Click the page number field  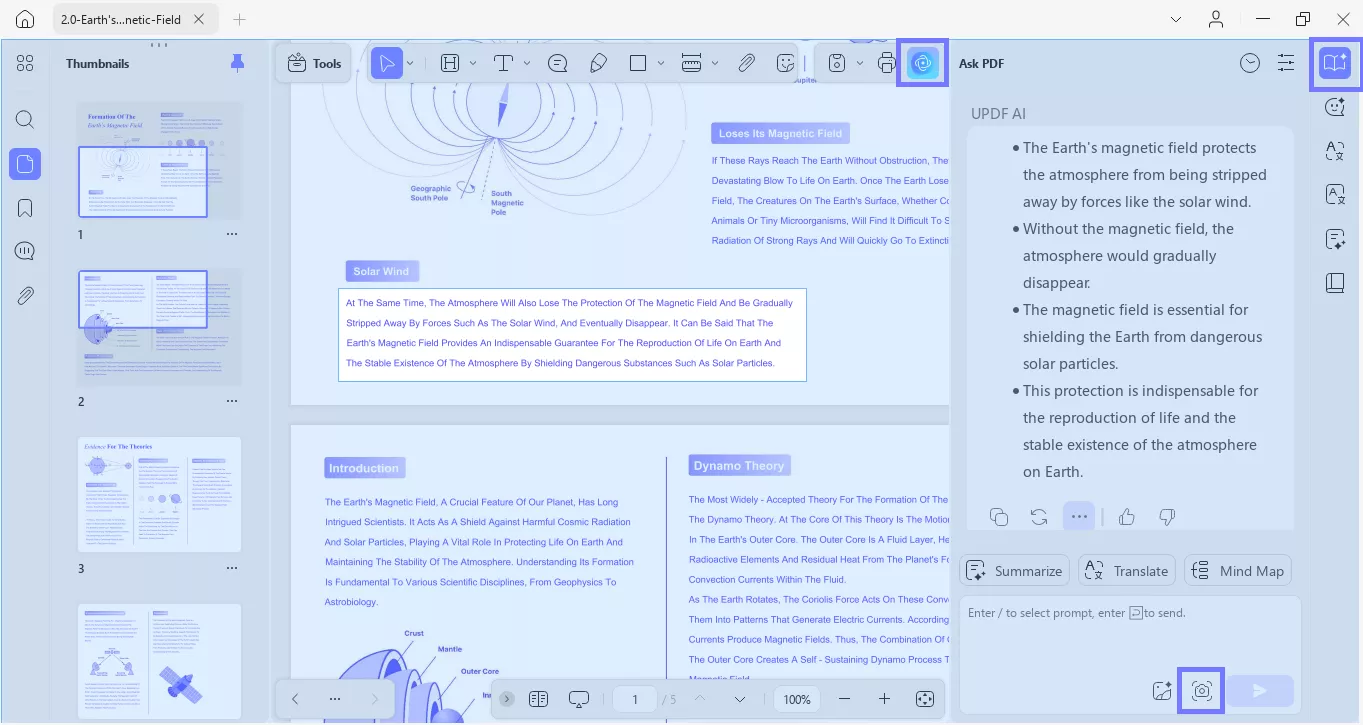pyautogui.click(x=635, y=699)
